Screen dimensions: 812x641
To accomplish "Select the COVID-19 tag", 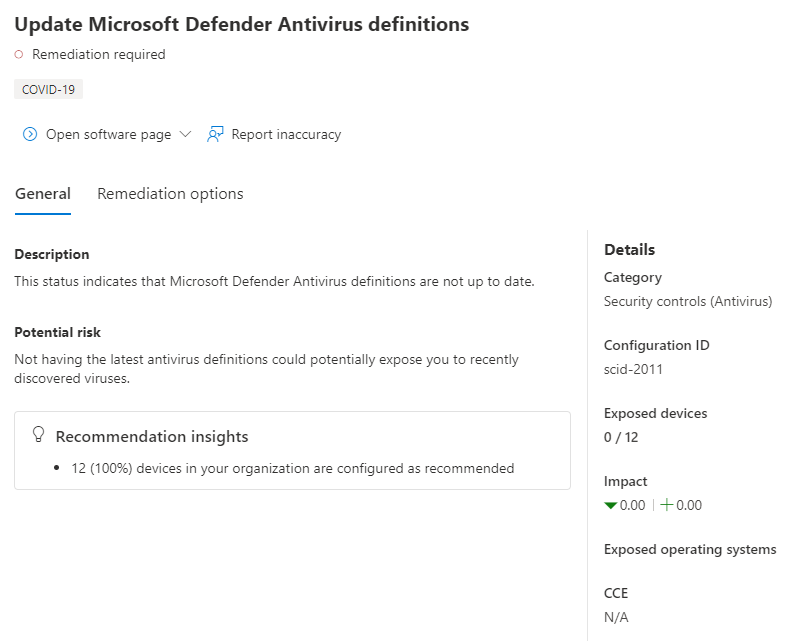I will (48, 88).
